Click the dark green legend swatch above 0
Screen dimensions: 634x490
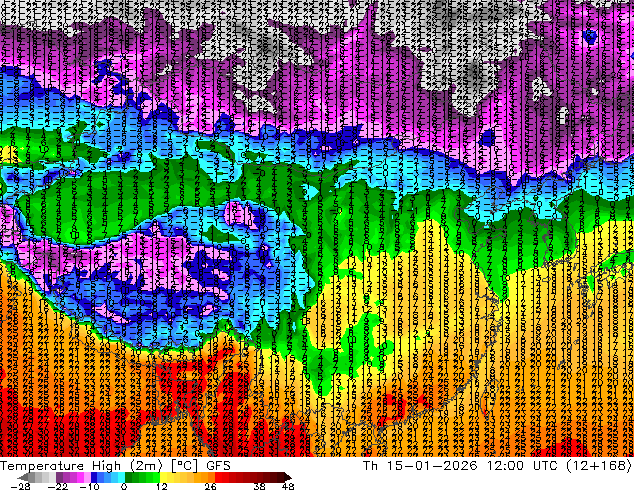[129, 477]
